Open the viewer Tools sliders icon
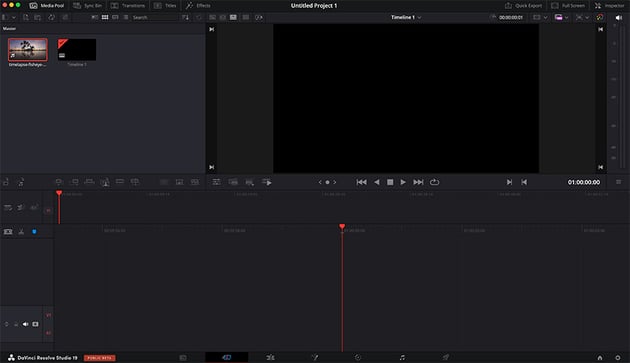Screen dimensions: 630x363 click(216, 182)
